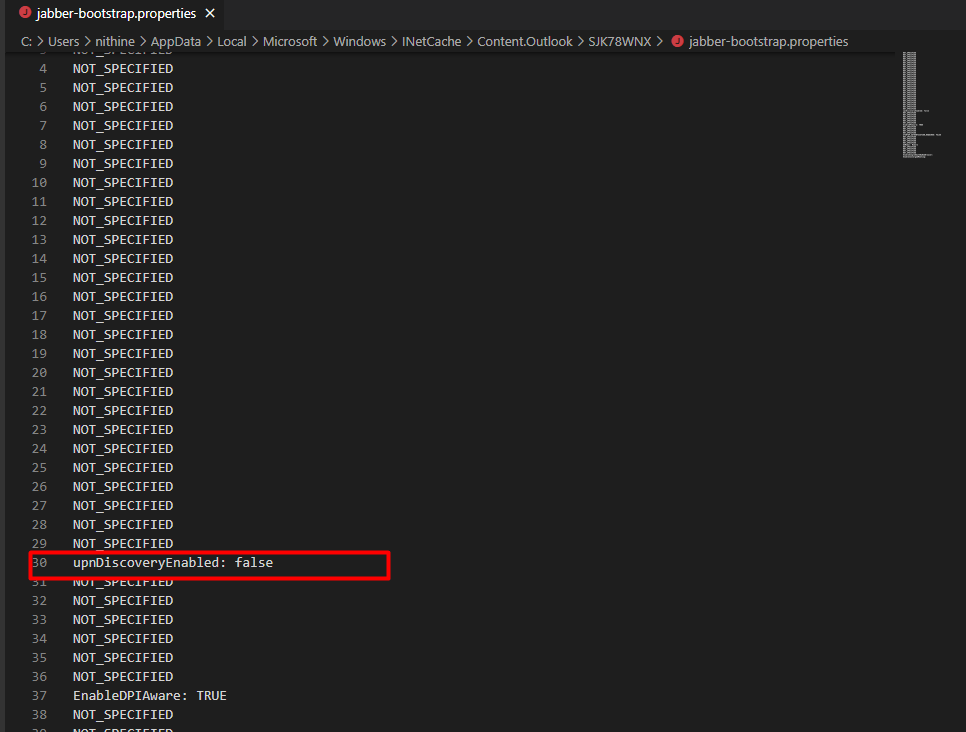Expand the AppData breadcrumb segment
Viewport: 966px width, 732px height.
(x=173, y=41)
